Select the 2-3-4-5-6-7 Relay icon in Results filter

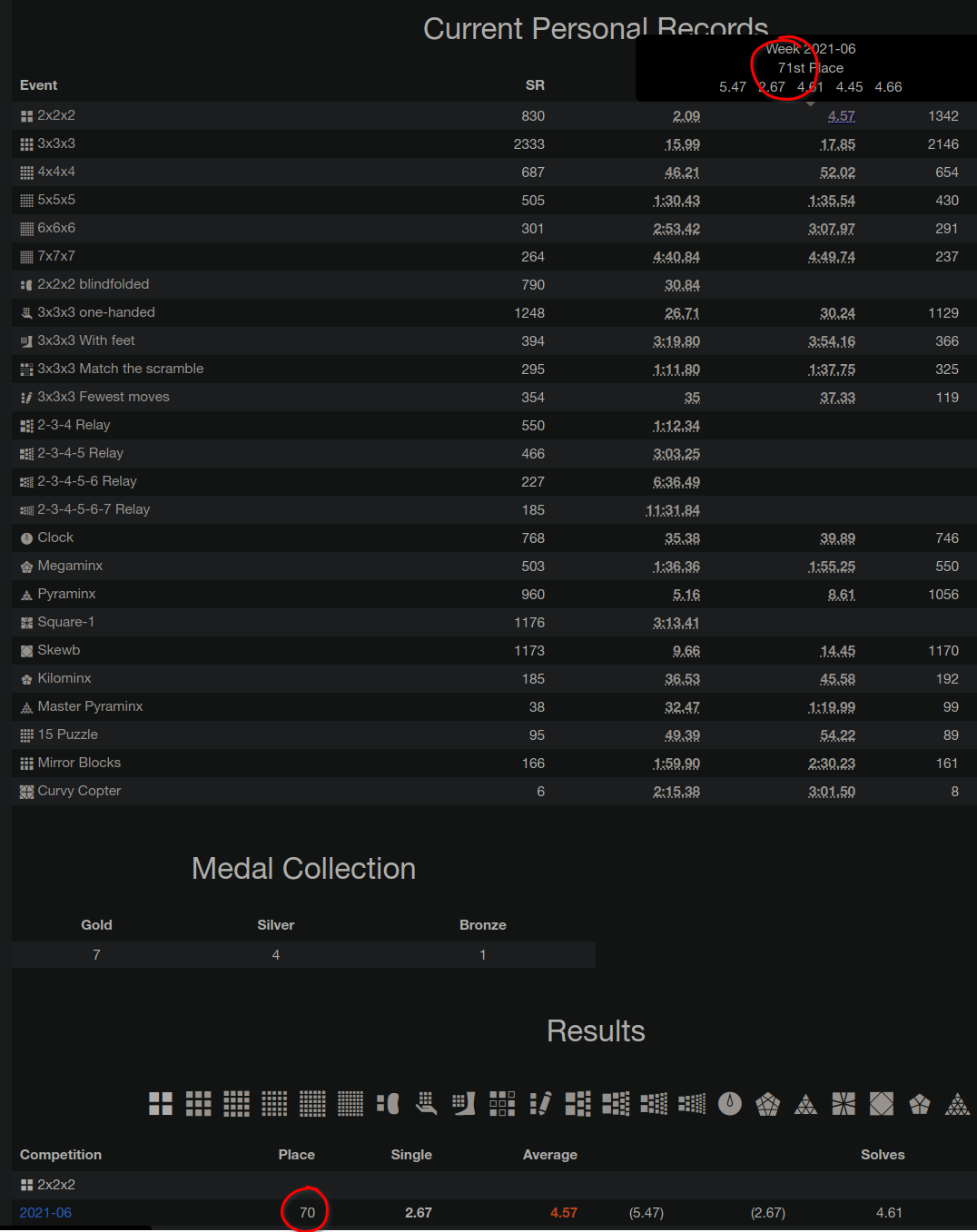click(692, 1103)
